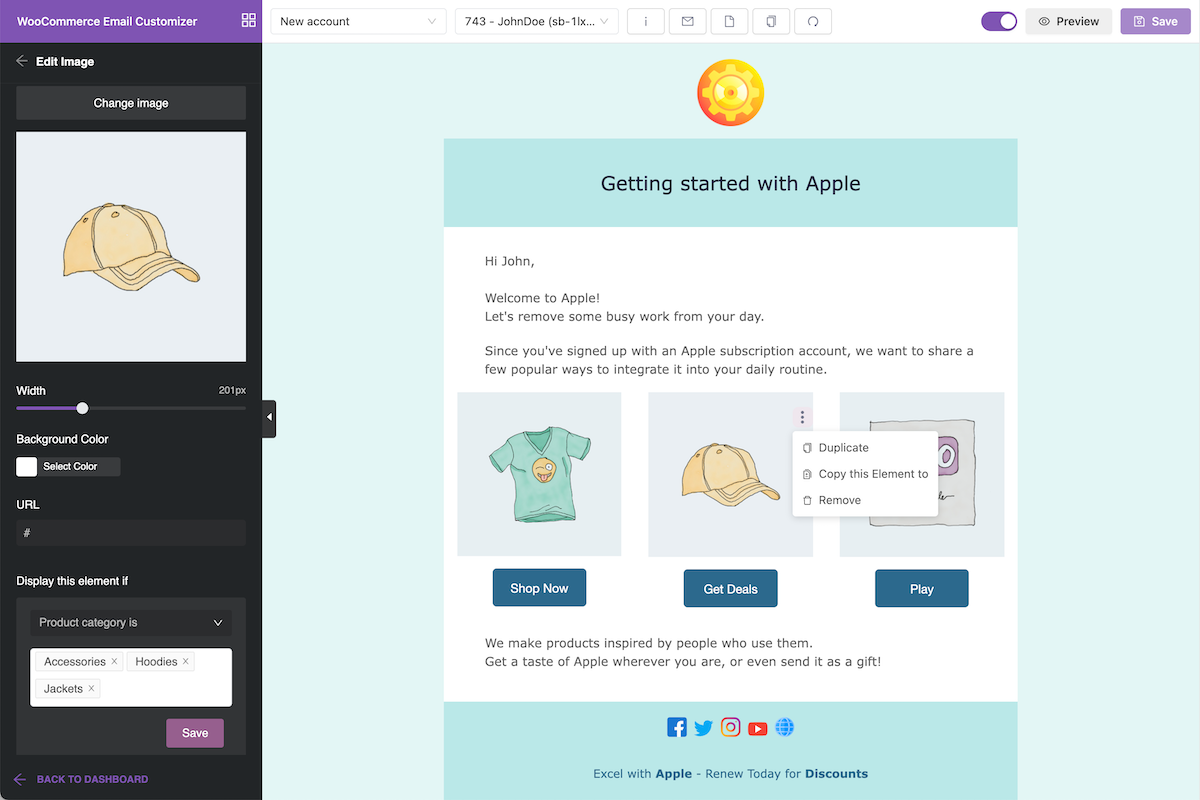This screenshot has height=800, width=1200.
Task: Choose Remove from the context menu
Action: [x=865, y=500]
